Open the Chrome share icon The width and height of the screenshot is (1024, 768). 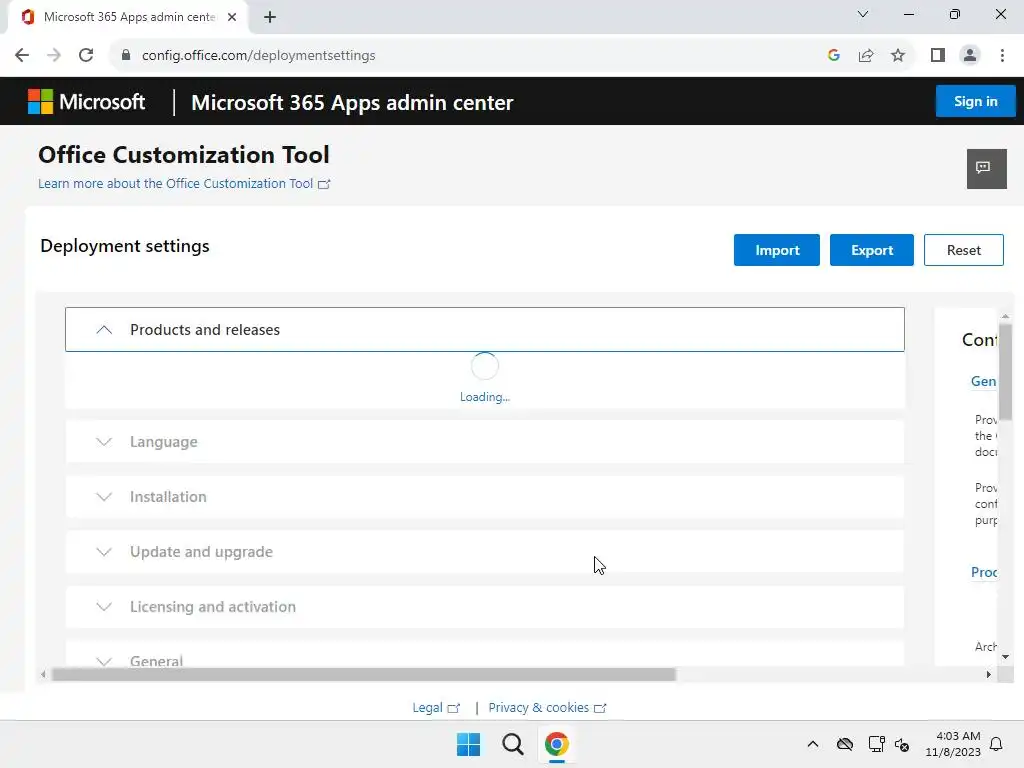point(866,56)
